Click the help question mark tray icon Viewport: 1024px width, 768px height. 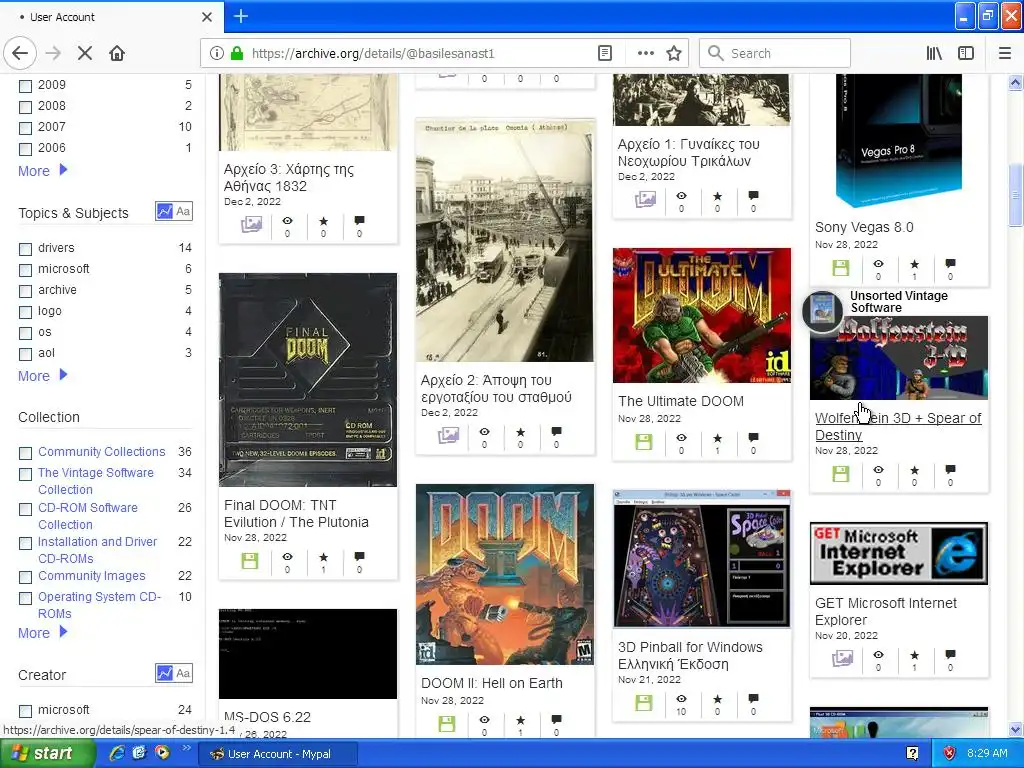tap(912, 754)
